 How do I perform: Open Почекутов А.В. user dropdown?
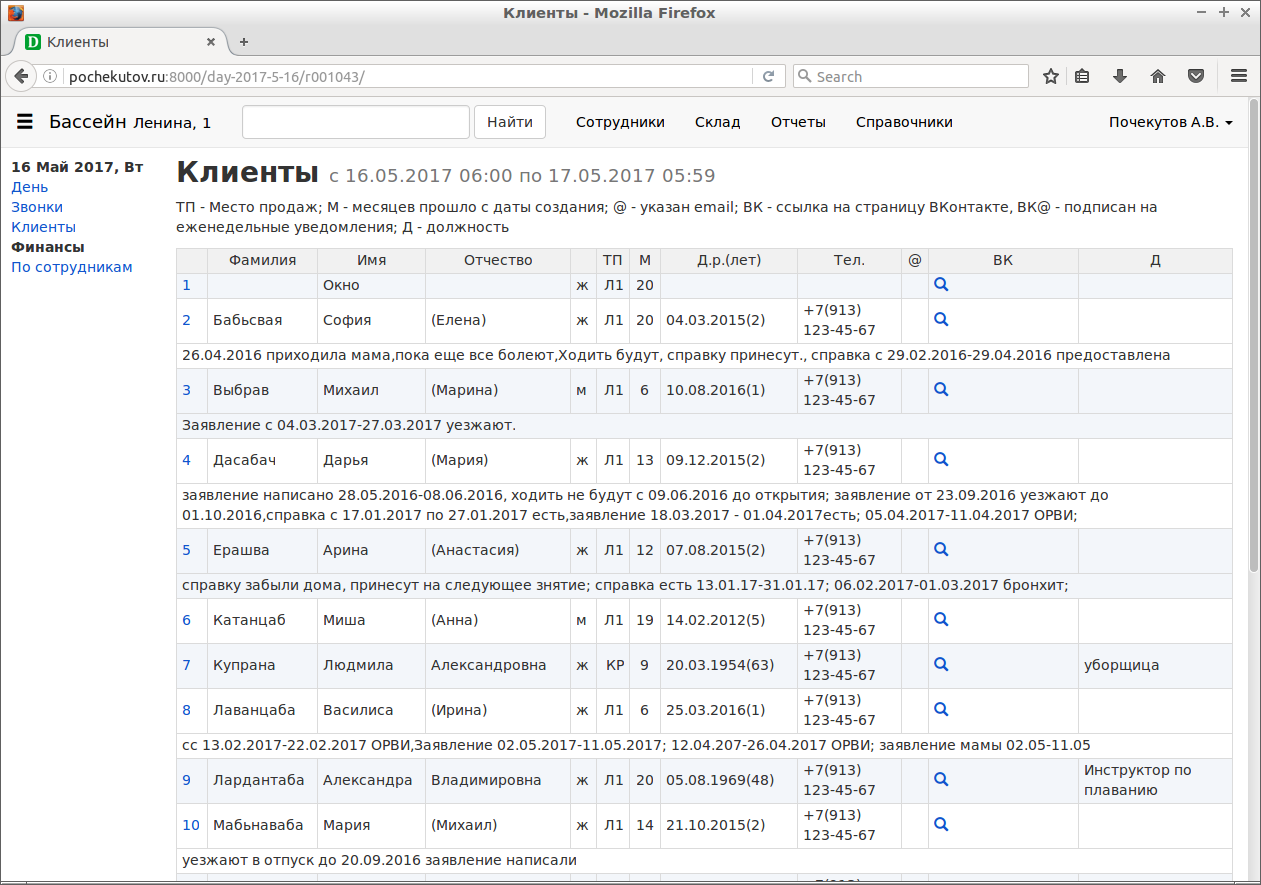pyautogui.click(x=1170, y=122)
